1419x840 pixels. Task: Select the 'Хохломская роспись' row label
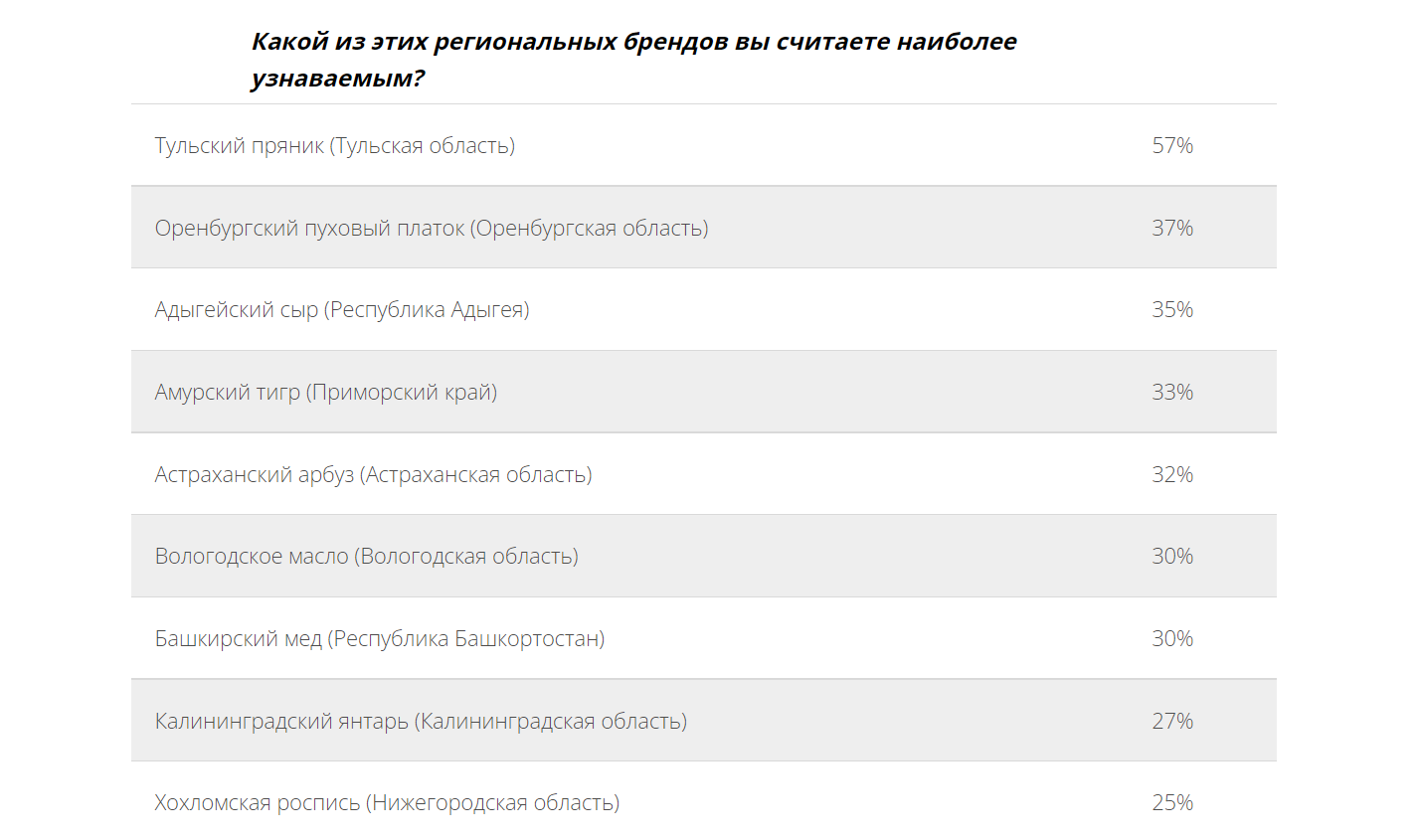coord(386,803)
